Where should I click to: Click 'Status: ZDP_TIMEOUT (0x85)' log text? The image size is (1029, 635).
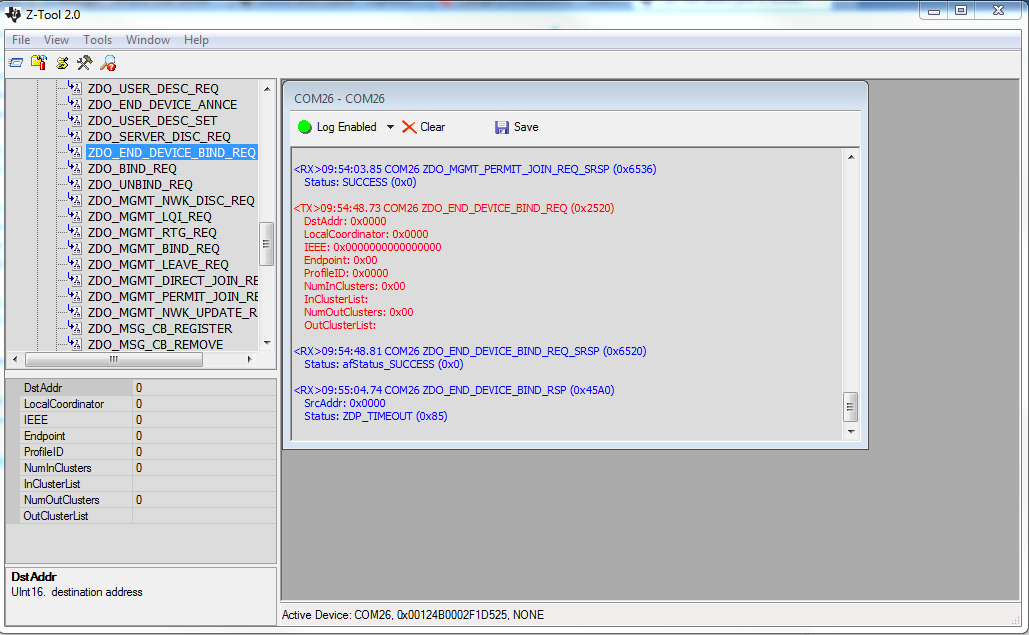[x=375, y=417]
